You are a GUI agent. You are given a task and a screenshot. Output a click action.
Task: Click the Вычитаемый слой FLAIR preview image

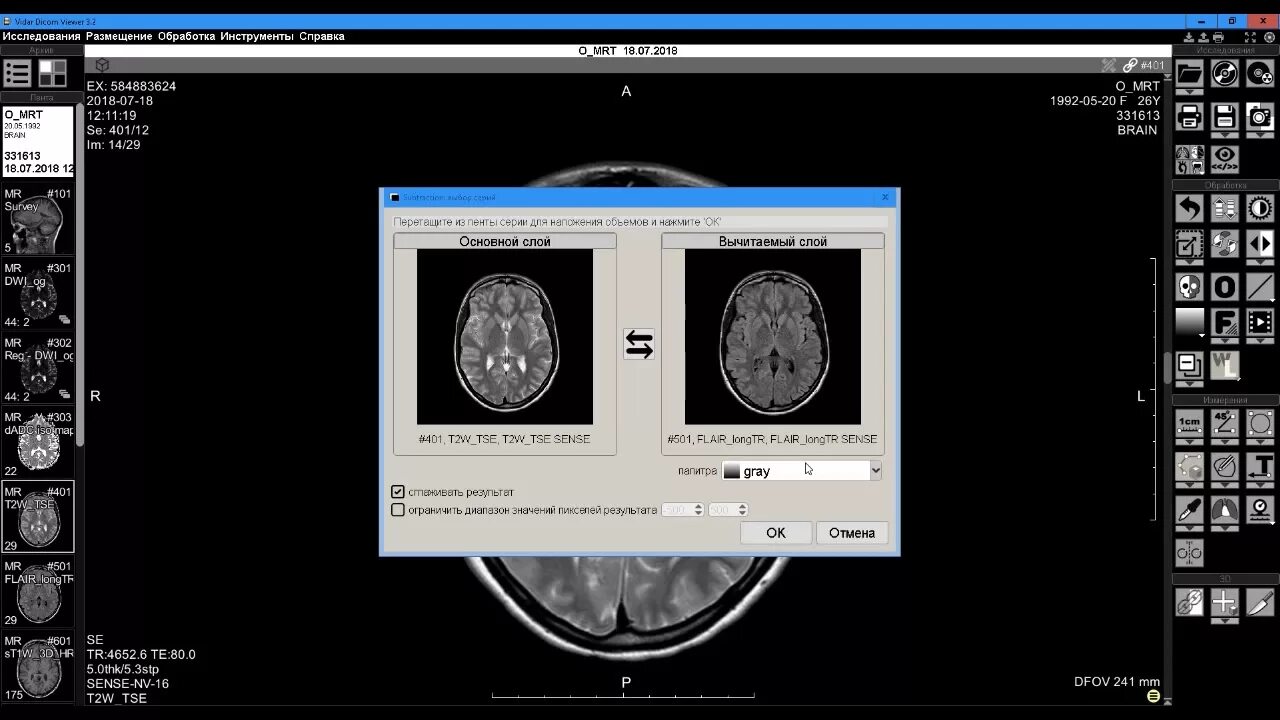(x=773, y=337)
